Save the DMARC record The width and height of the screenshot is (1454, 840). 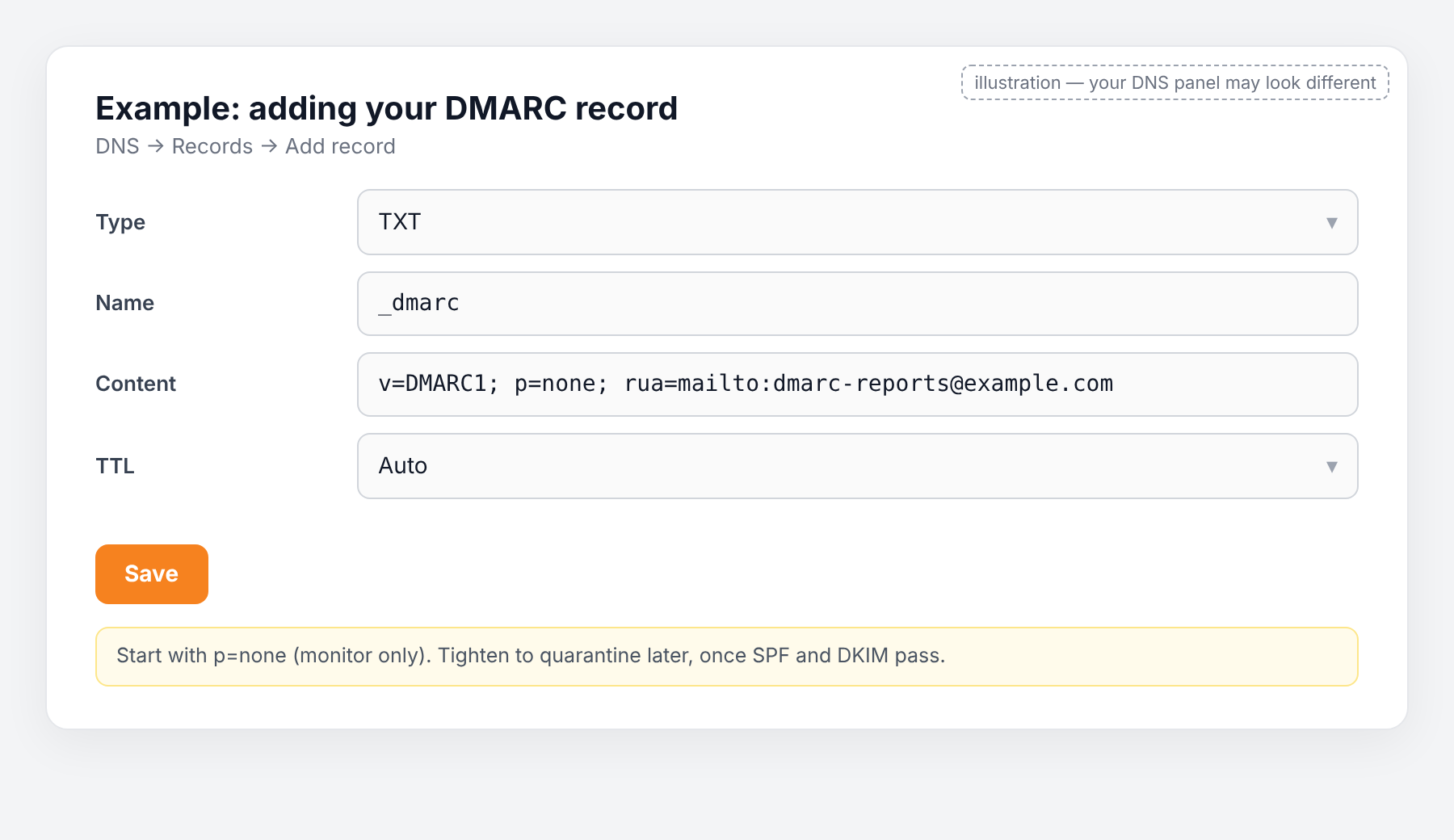point(152,574)
